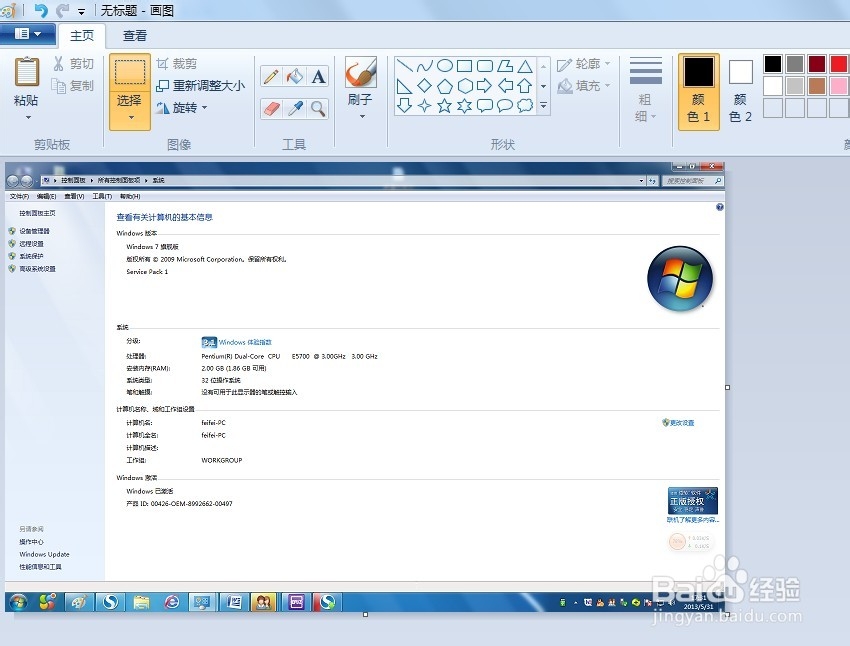Pick the light gray palette swatch
Viewport: 850px width, 646px height.
[795, 86]
